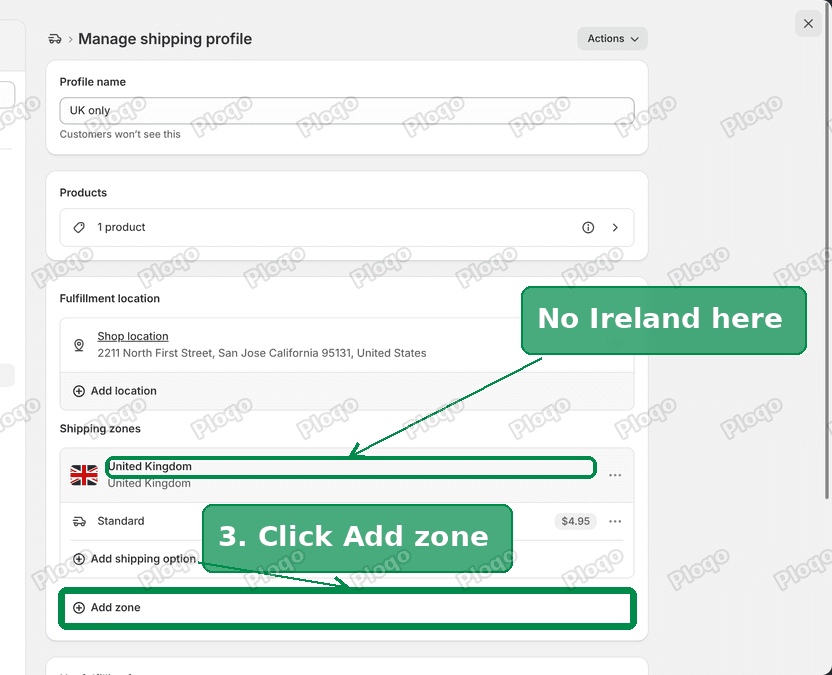Open the 1 product row
Screen dimensions: 832x675
coord(347,228)
